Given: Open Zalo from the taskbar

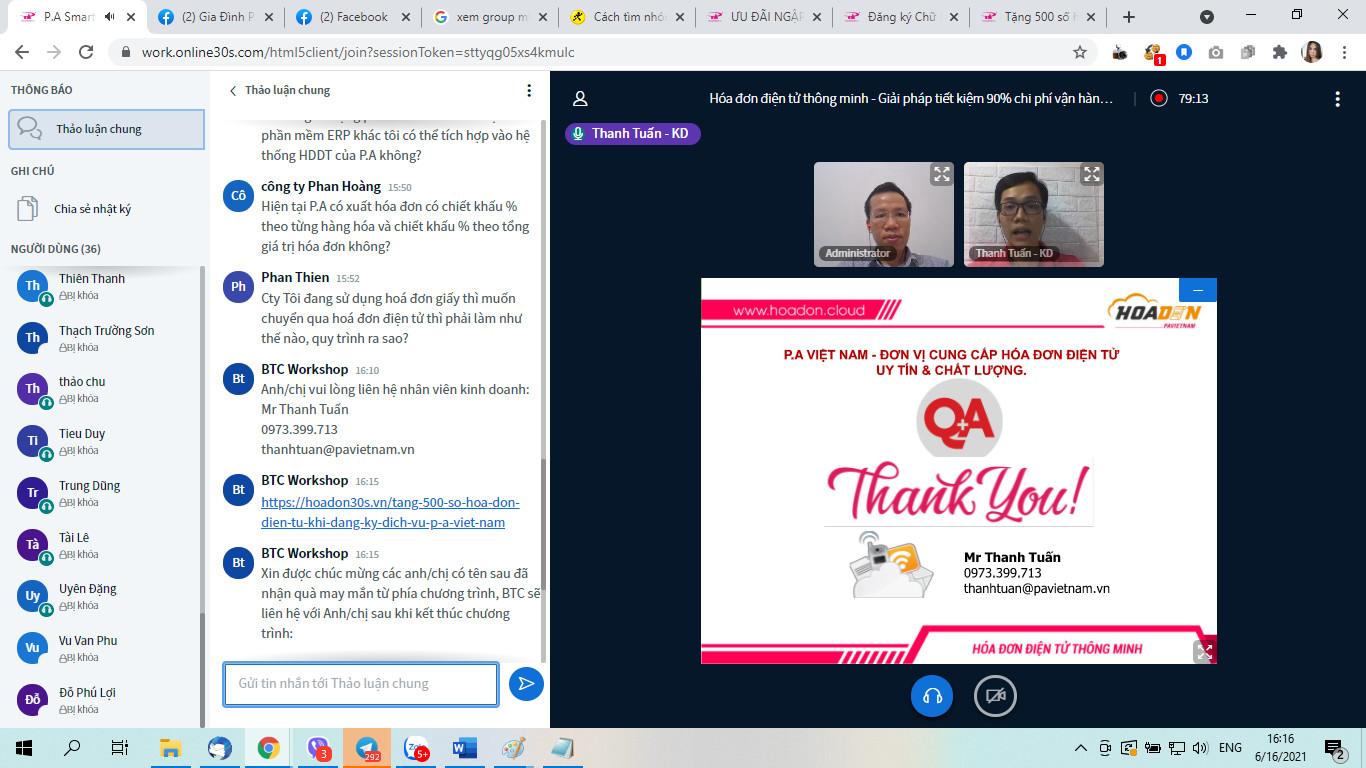Looking at the screenshot, I should tap(416, 748).
